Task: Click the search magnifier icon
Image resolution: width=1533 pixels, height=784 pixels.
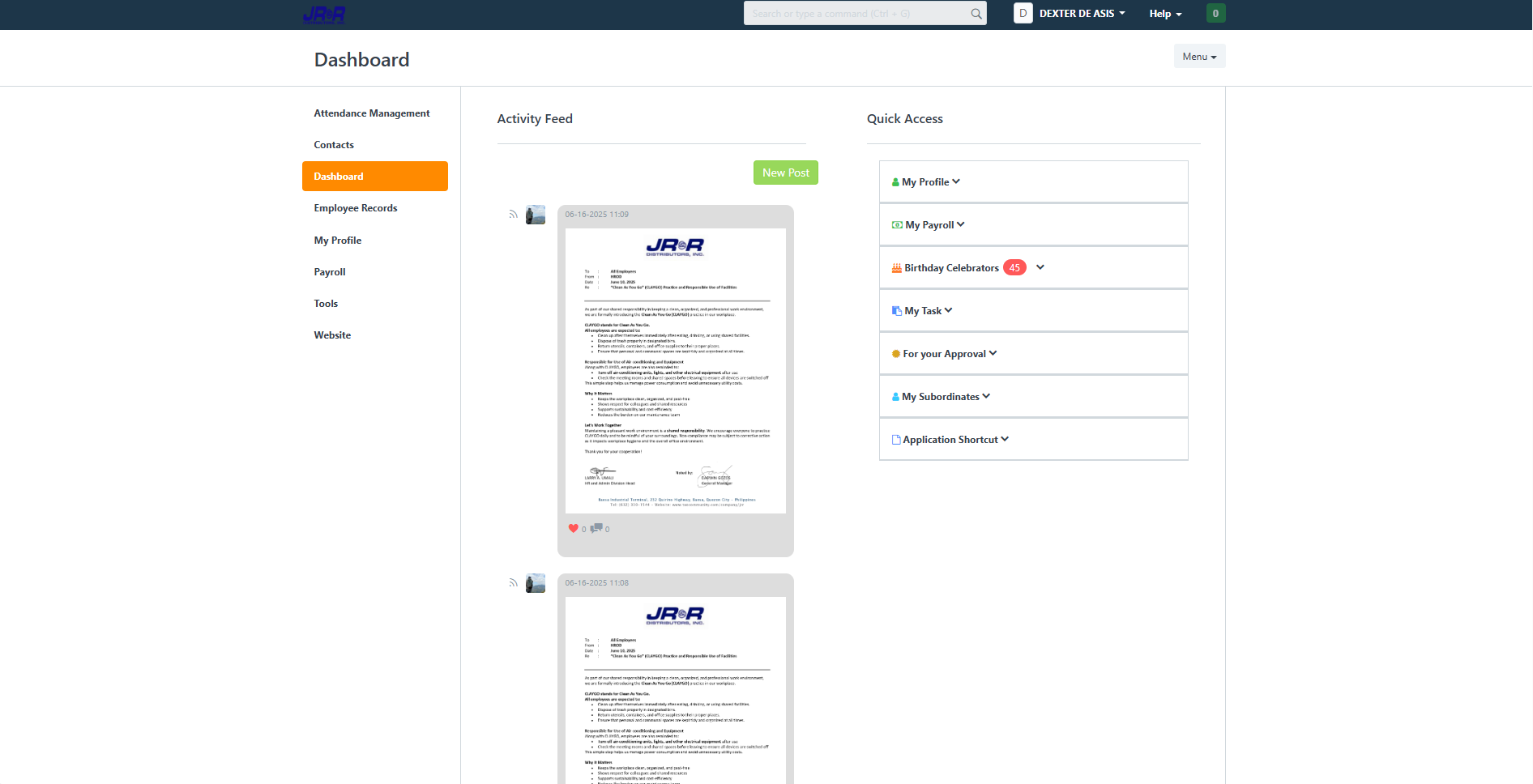Action: [976, 14]
